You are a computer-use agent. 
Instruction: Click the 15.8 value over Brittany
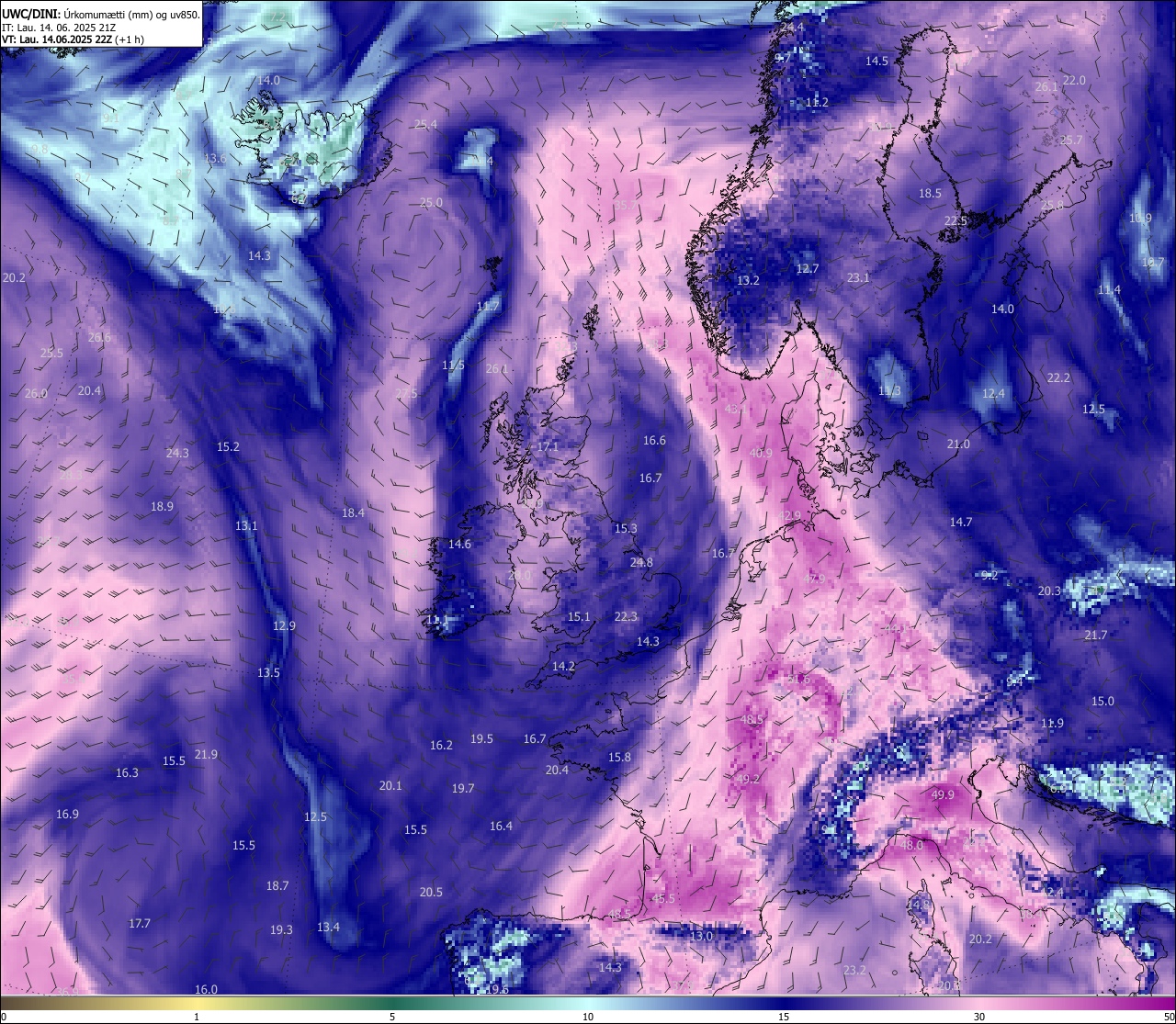pos(619,758)
